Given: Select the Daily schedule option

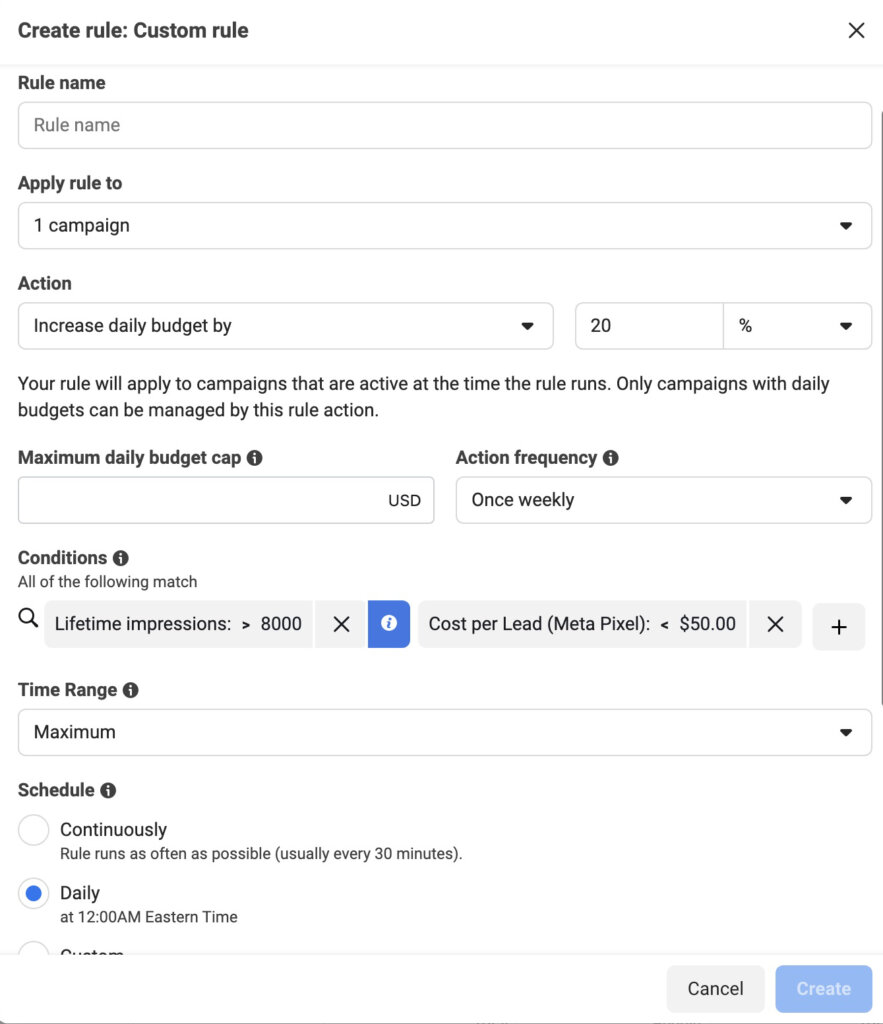Looking at the screenshot, I should click(x=33, y=893).
